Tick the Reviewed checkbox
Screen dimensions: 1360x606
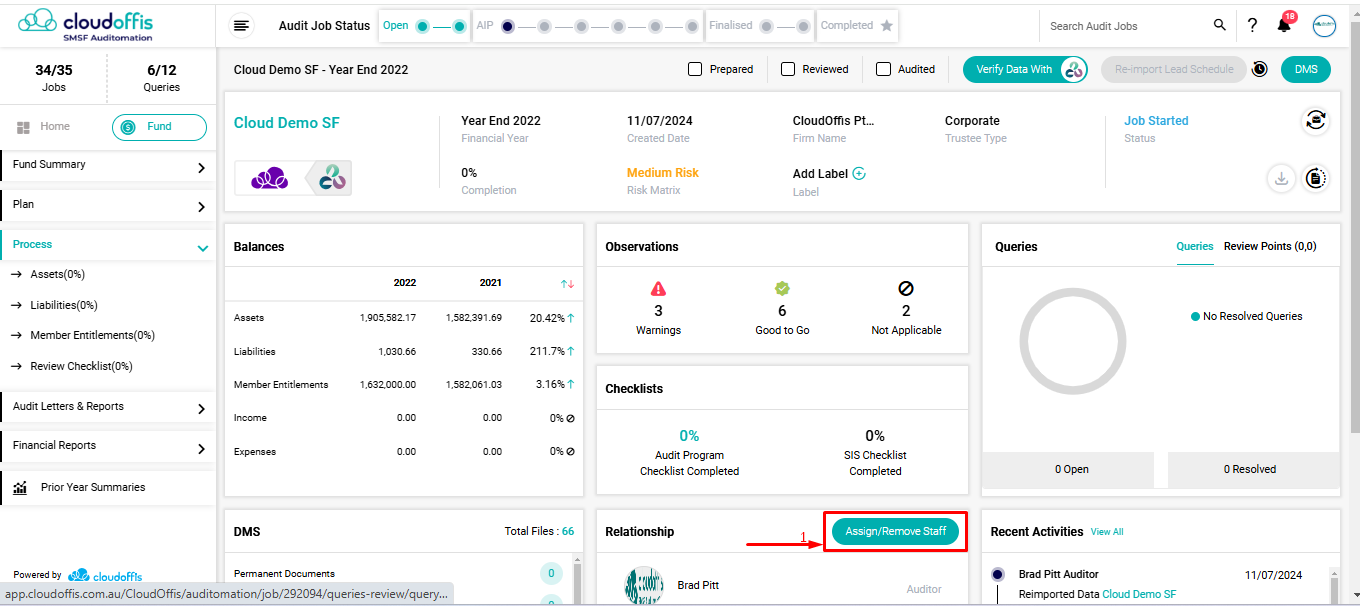pos(787,69)
